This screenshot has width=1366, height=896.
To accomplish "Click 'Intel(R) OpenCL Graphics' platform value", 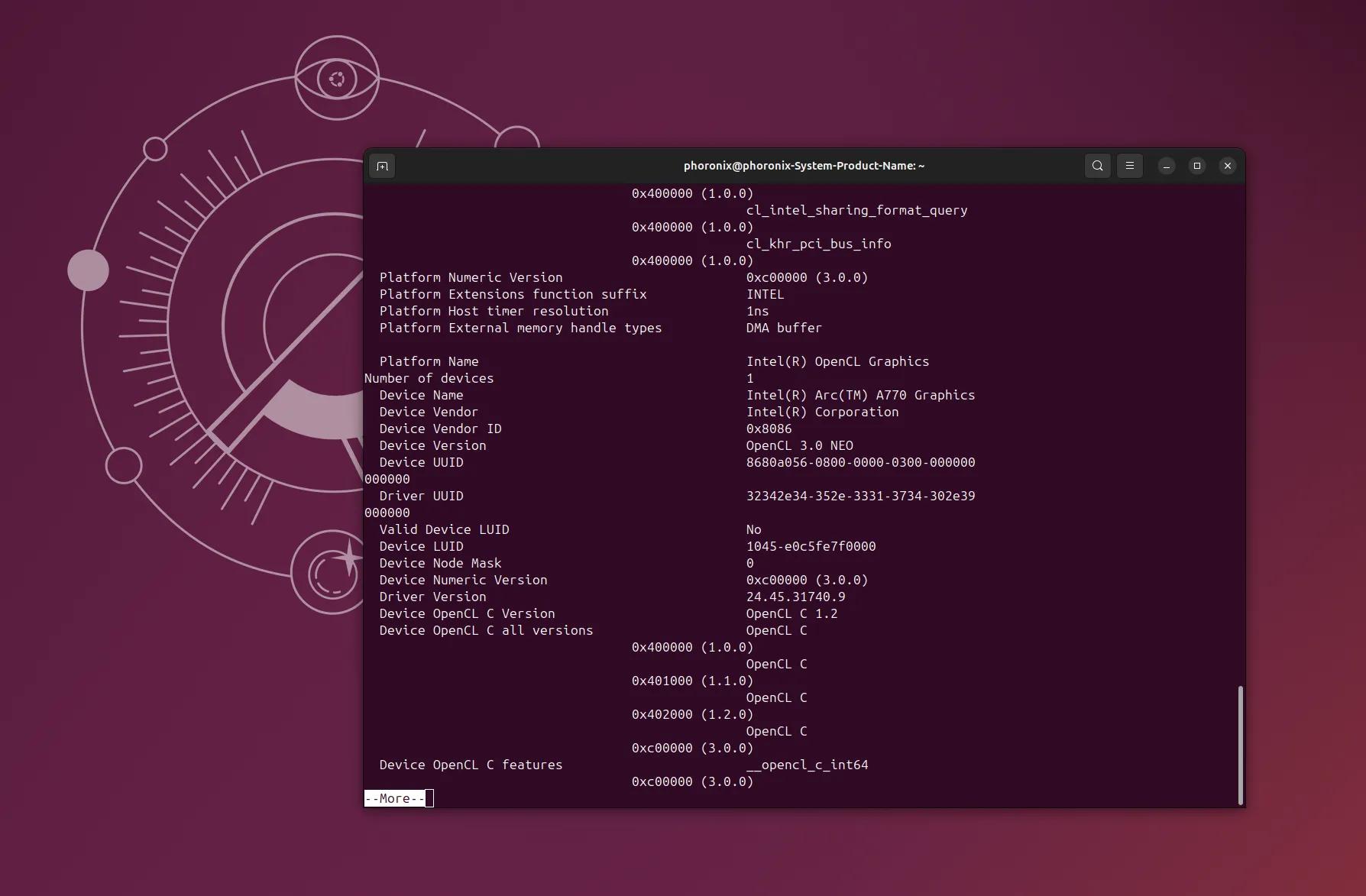I will [x=837, y=361].
